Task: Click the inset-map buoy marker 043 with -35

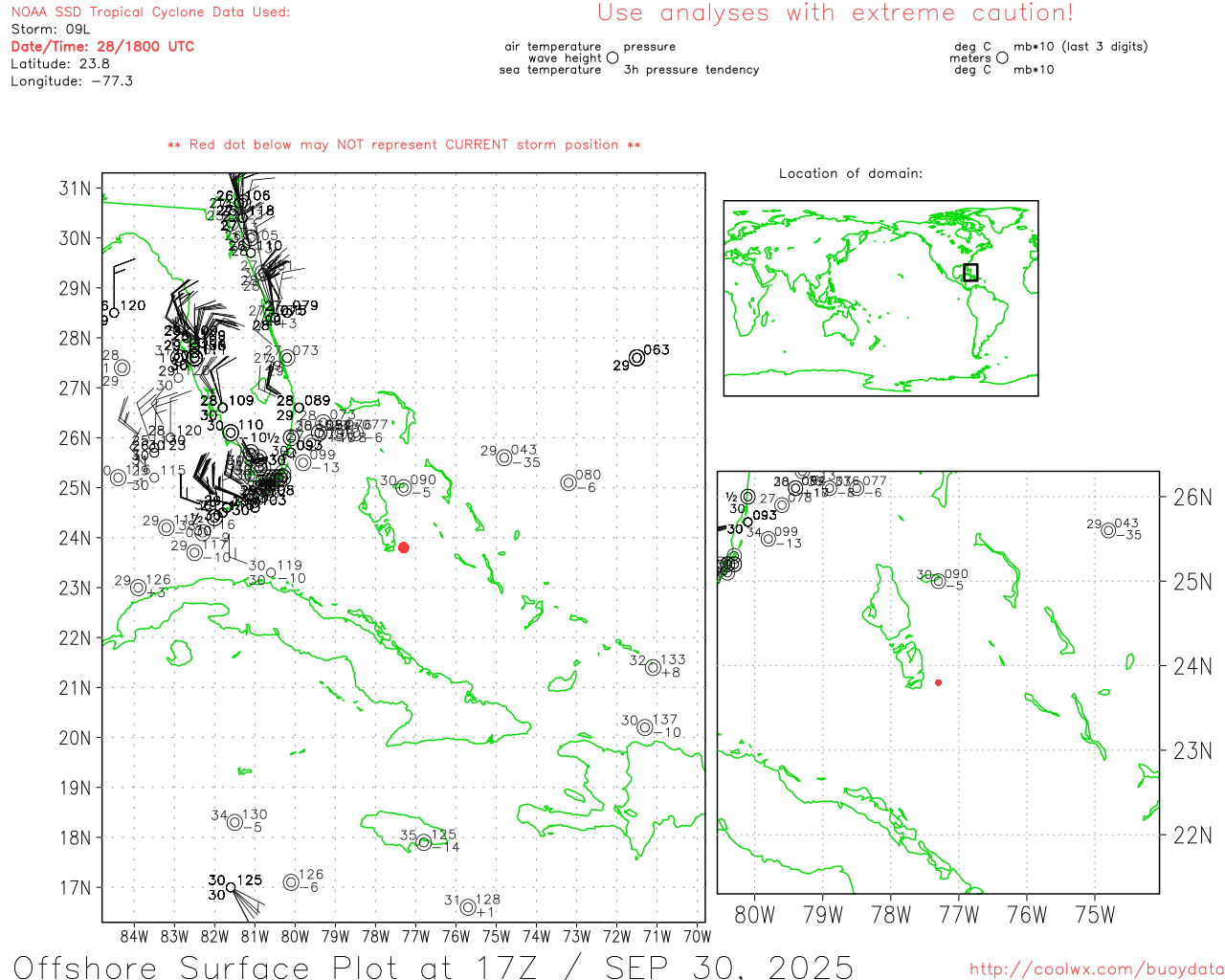Action: [x=1108, y=530]
